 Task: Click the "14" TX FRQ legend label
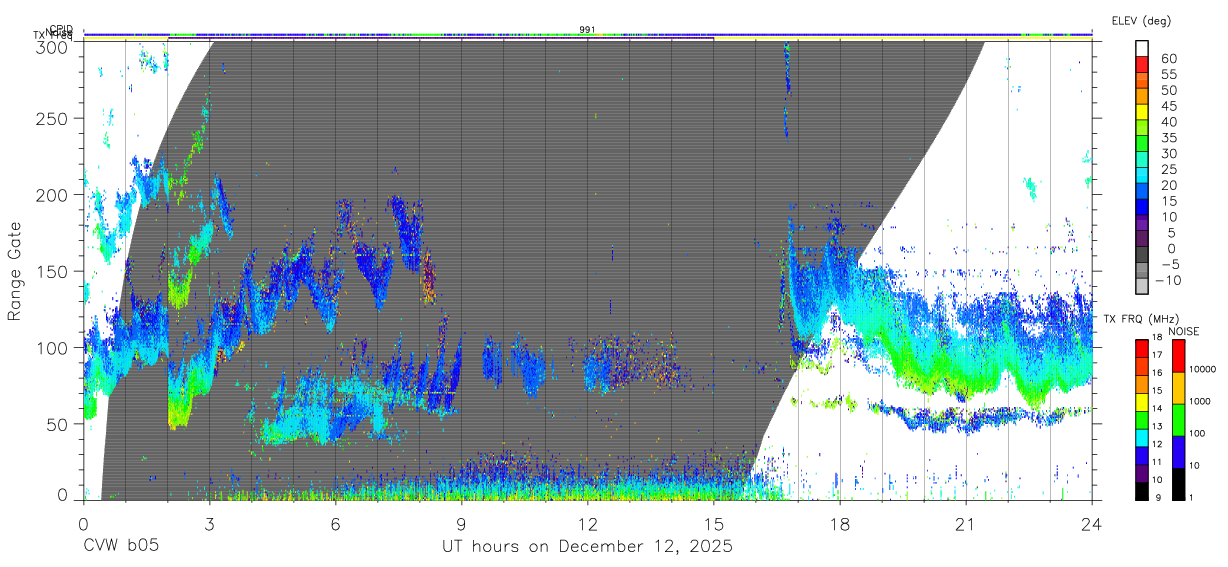[x=1157, y=408]
